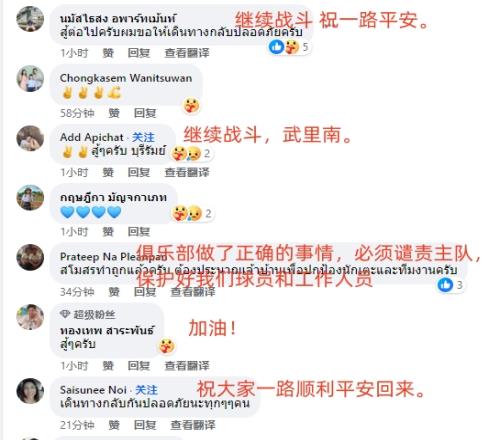Open first commenter's profile avatar

(x=30, y=19)
